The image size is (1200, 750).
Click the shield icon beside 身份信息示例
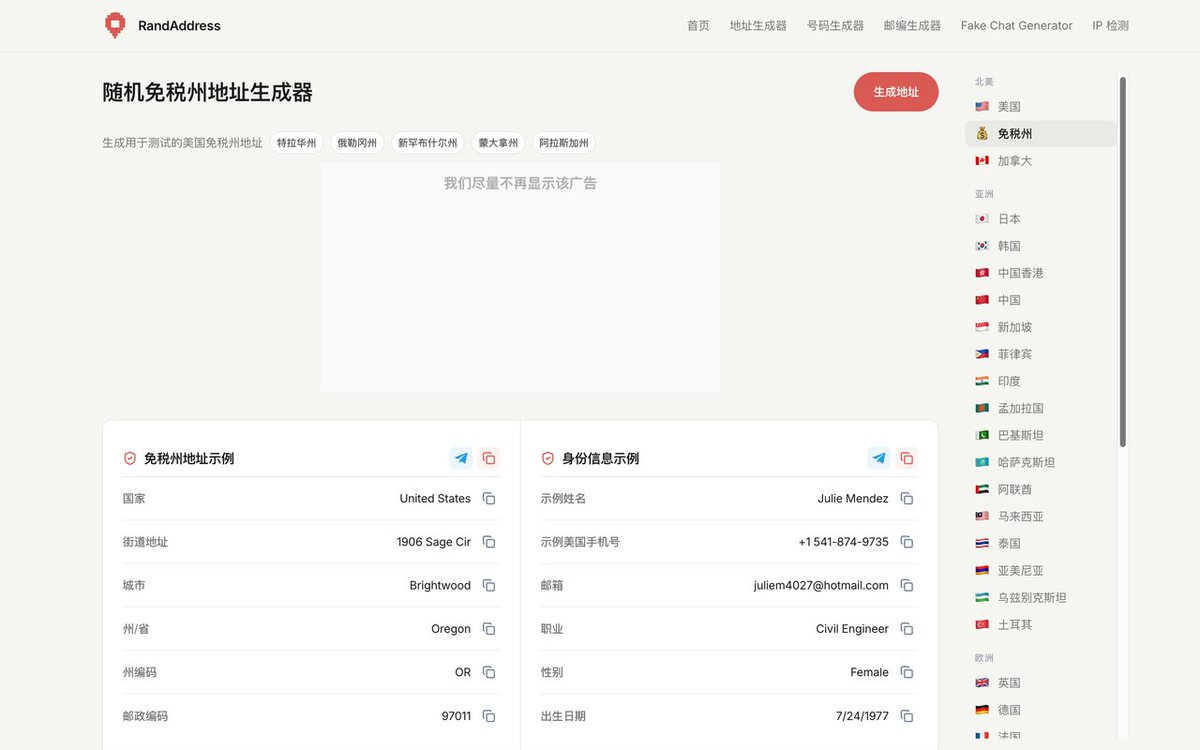547,458
